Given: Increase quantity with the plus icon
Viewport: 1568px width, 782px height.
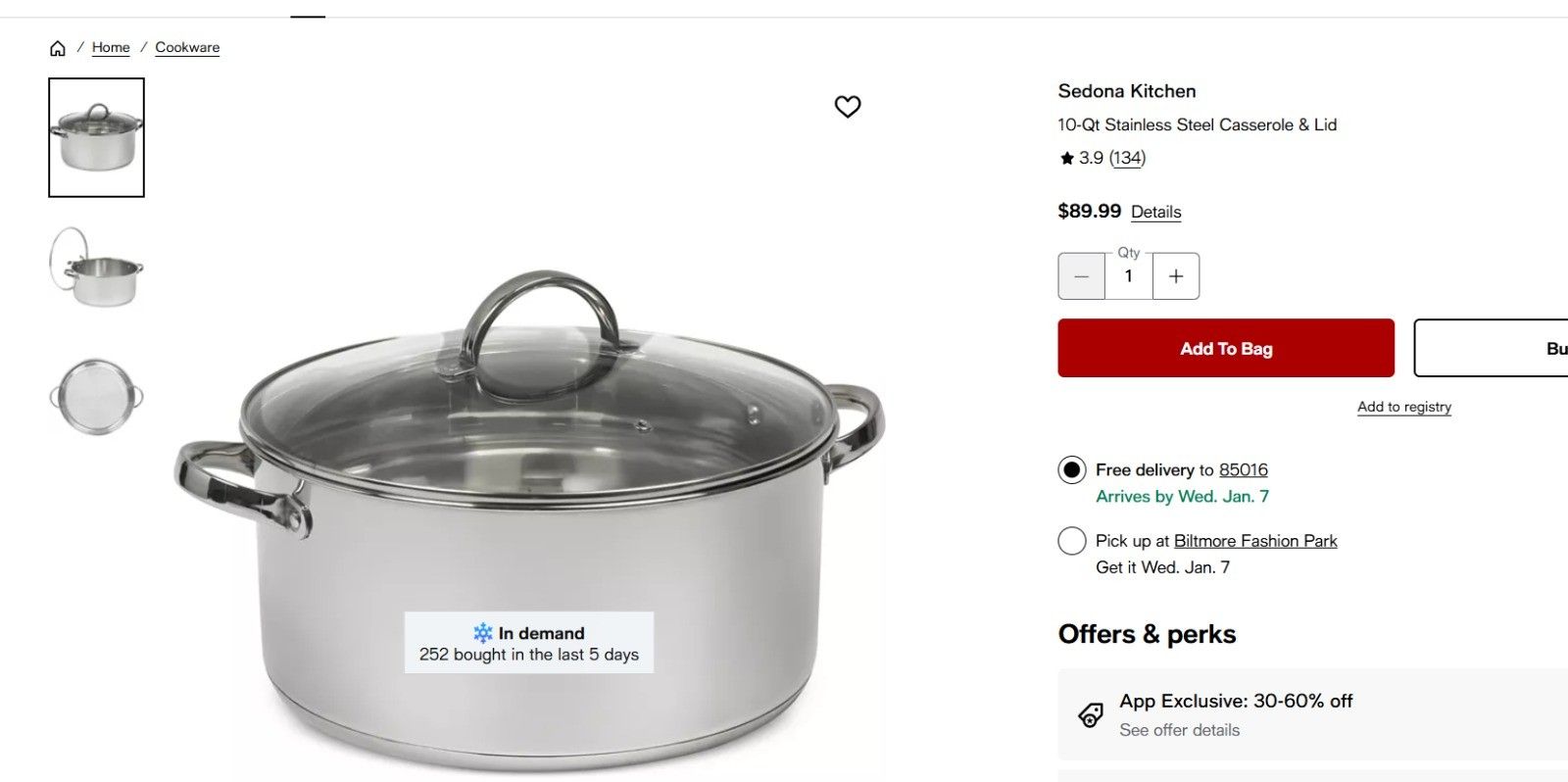Looking at the screenshot, I should click(1176, 276).
